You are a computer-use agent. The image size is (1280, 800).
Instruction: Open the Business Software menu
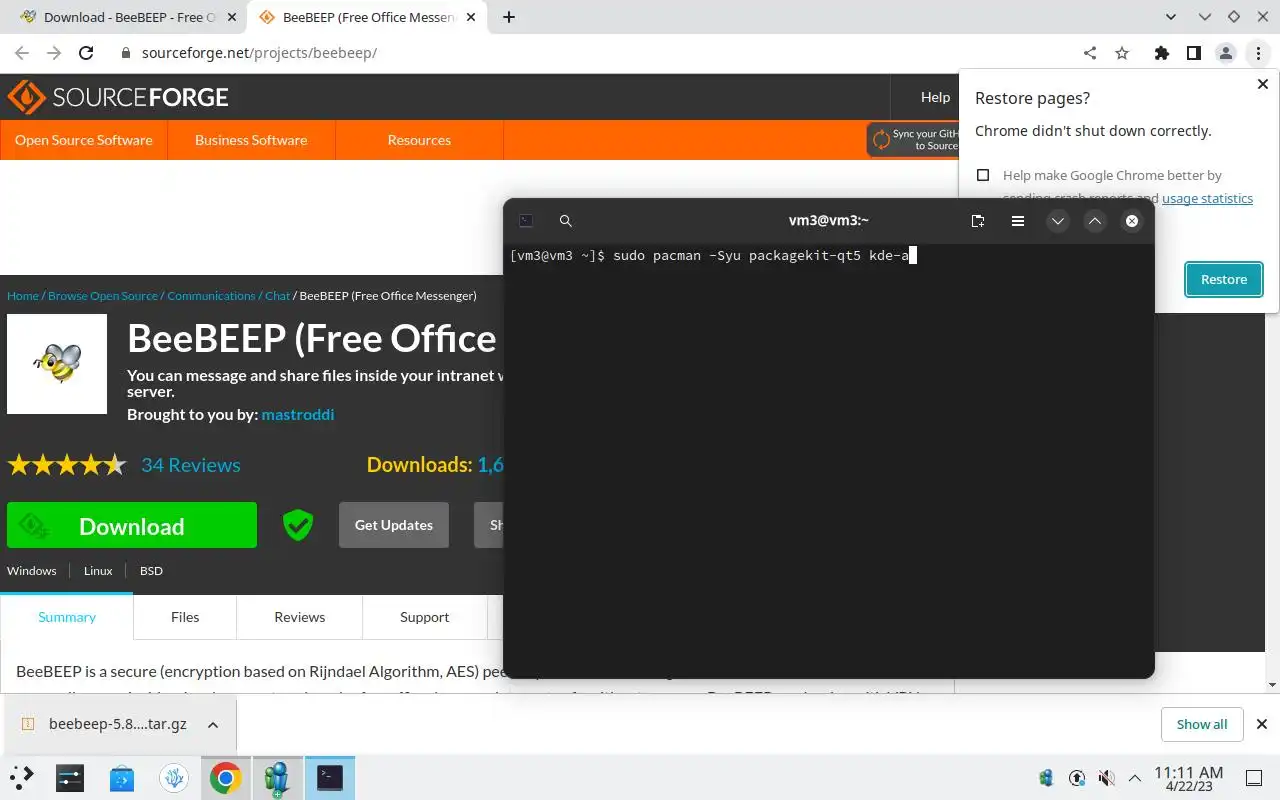(251, 140)
